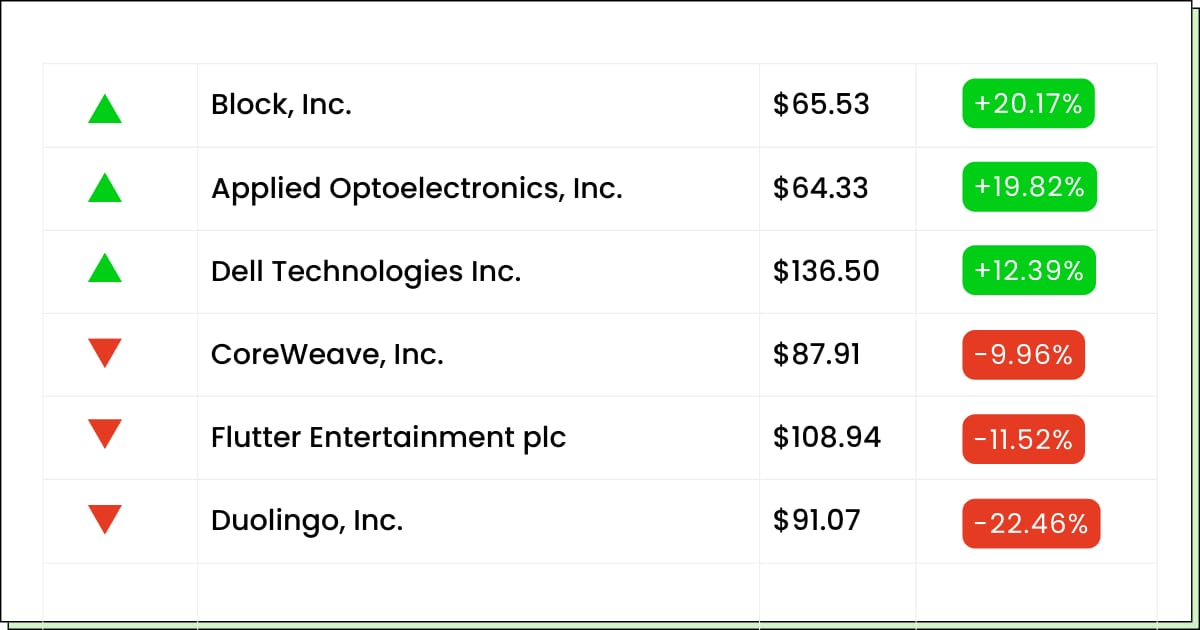Select Dell Technologies Inc. company name
1200x630 pixels.
click(x=366, y=271)
